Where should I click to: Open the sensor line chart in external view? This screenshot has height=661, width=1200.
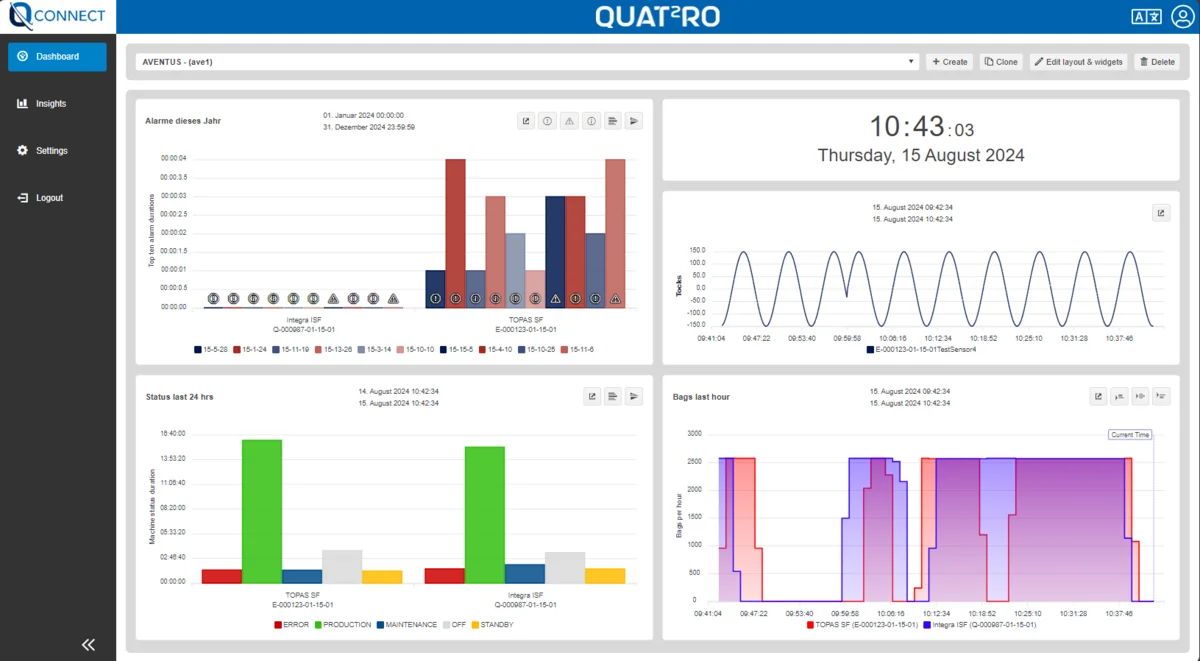pos(1160,213)
